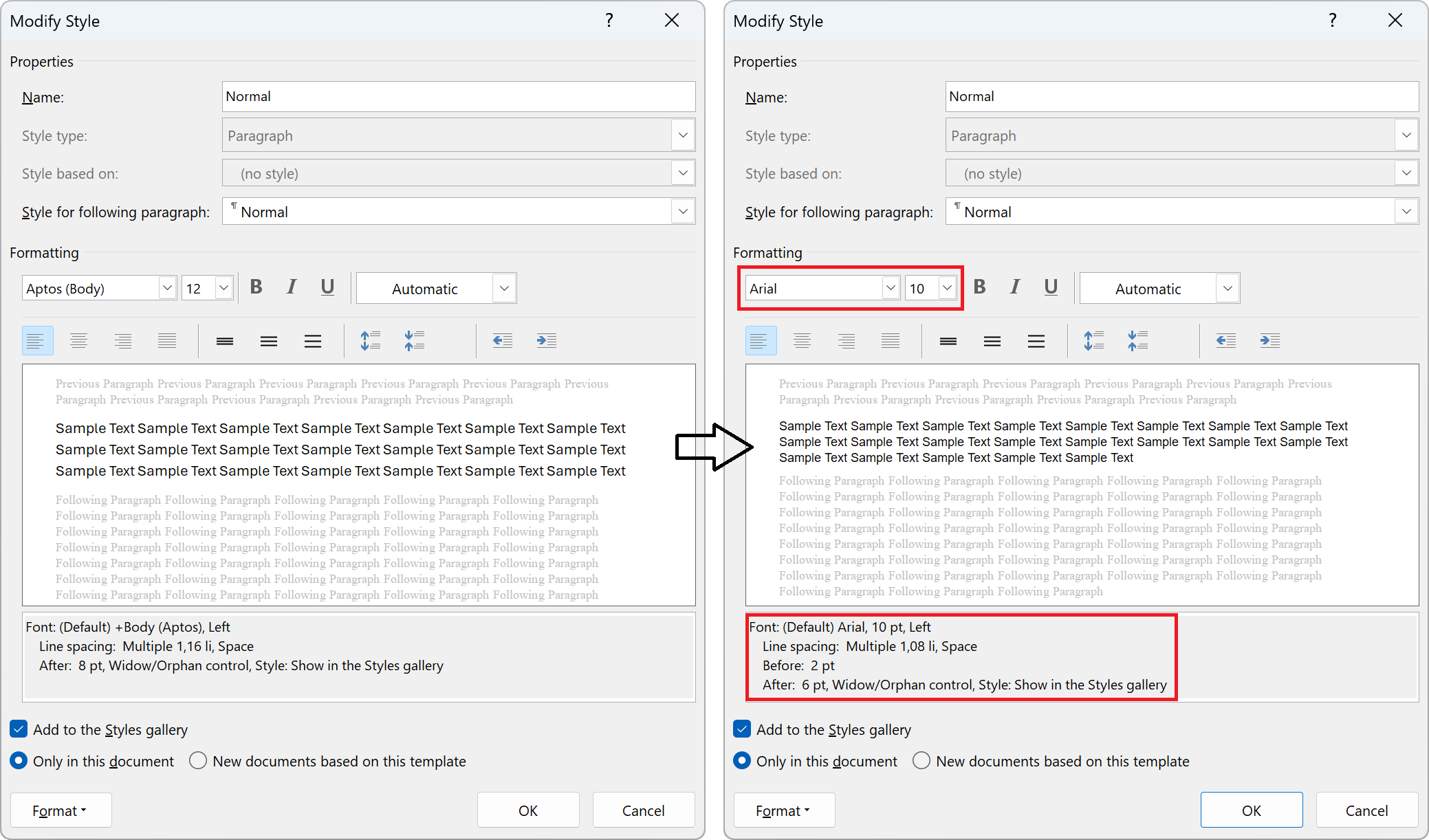
Task: Apply justified alignment
Action: (167, 340)
